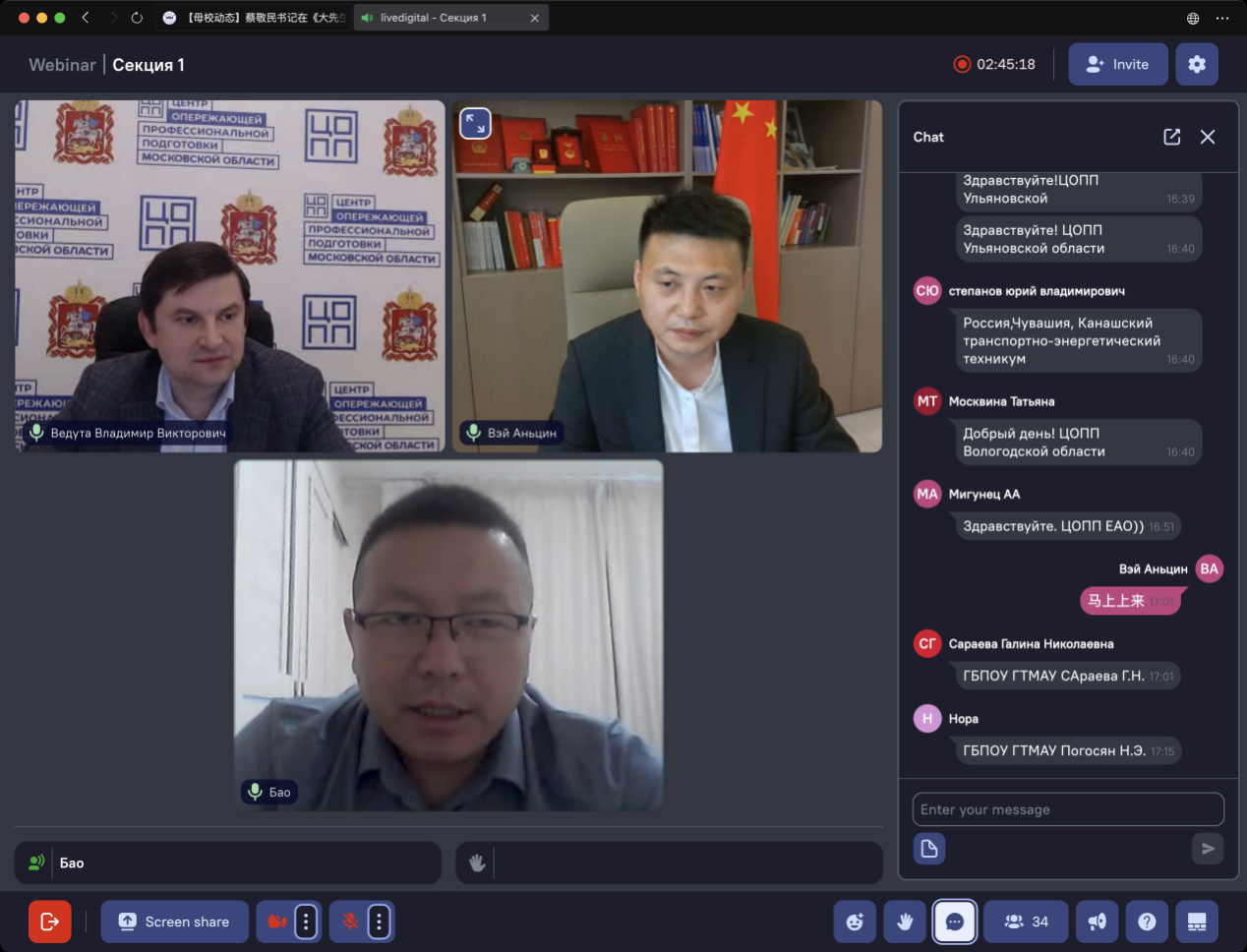This screenshot has height=952, width=1247.
Task: Turn on the disabled camera
Action: click(x=277, y=922)
